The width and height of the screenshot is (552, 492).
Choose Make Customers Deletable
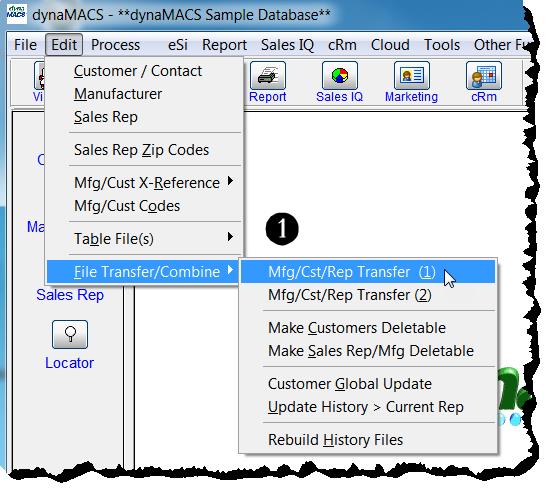[x=368, y=328]
